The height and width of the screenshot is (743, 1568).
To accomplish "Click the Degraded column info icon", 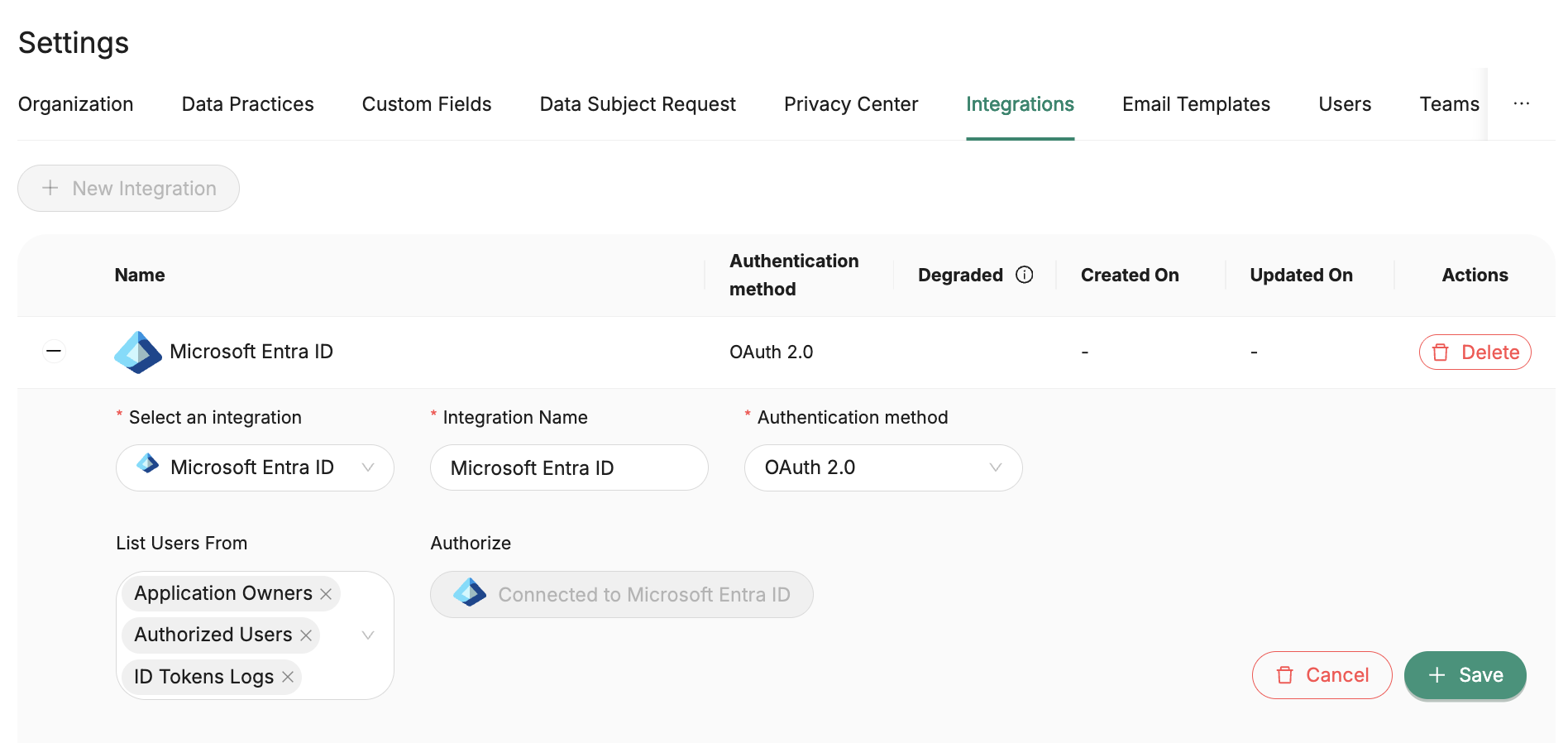I will [x=1024, y=275].
